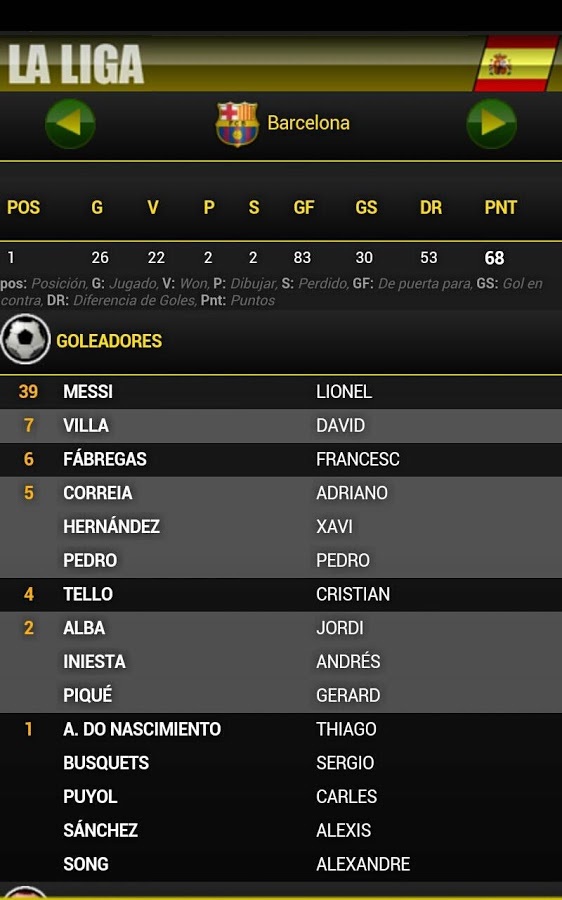The width and height of the screenshot is (562, 900).
Task: Tap the 68 points value
Action: click(494, 258)
